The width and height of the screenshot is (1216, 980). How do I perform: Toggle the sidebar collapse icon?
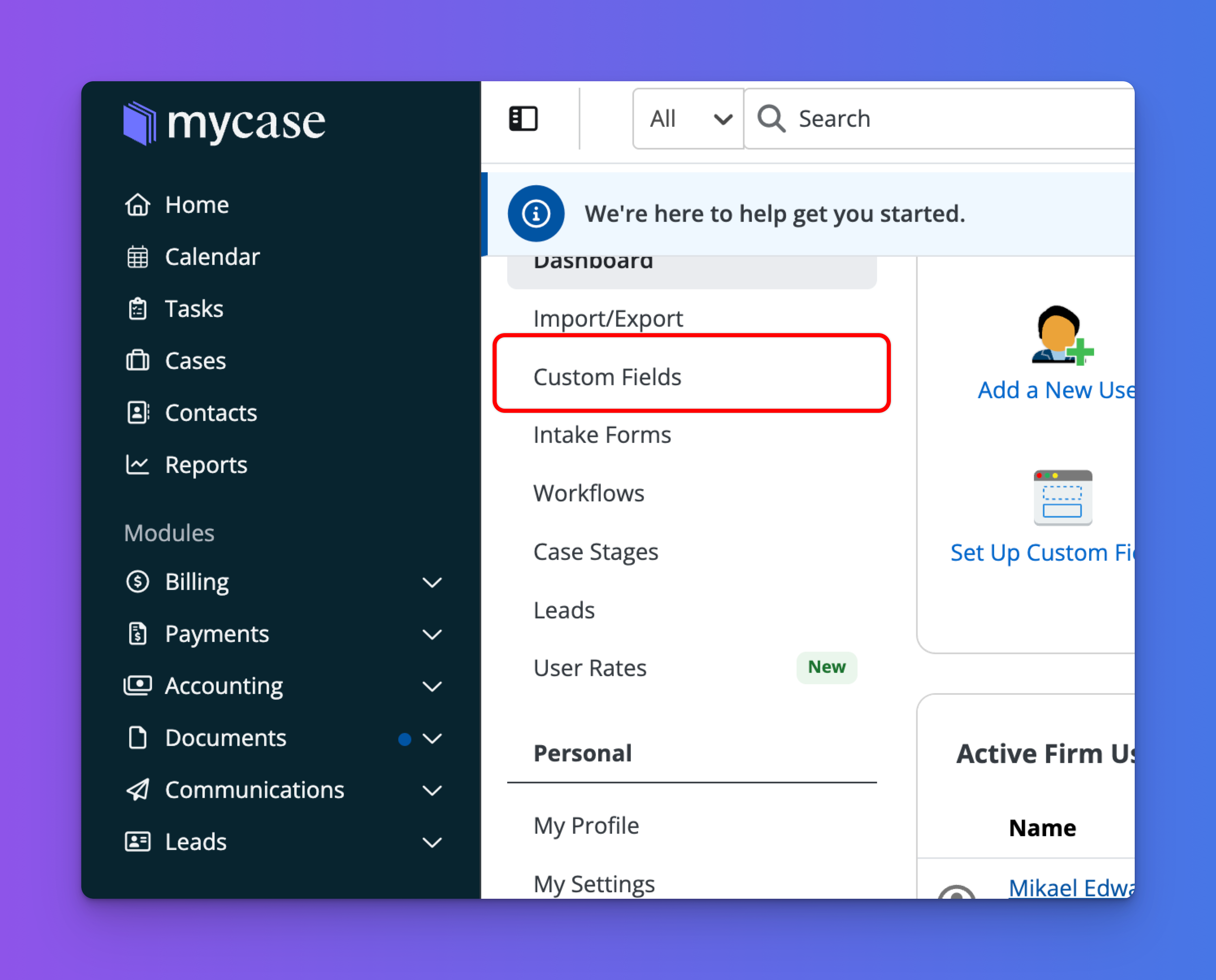point(523,119)
